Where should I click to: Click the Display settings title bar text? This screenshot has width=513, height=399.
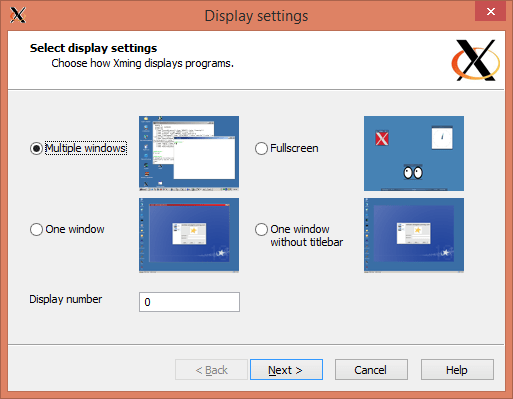coord(256,16)
